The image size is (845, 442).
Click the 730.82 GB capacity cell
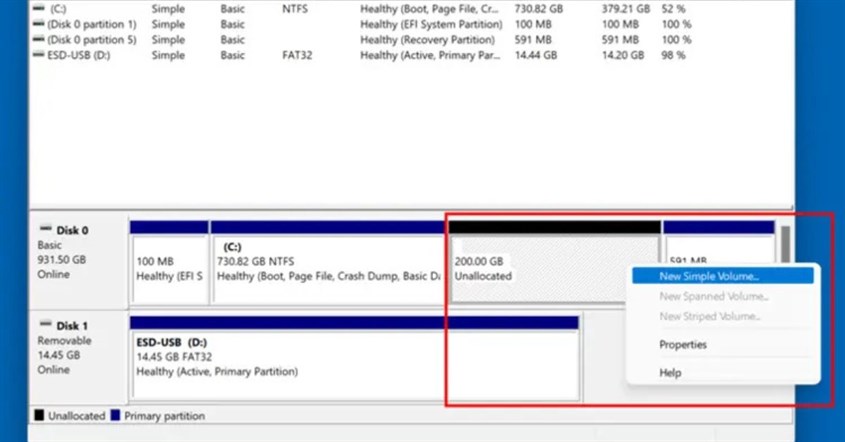[x=538, y=9]
